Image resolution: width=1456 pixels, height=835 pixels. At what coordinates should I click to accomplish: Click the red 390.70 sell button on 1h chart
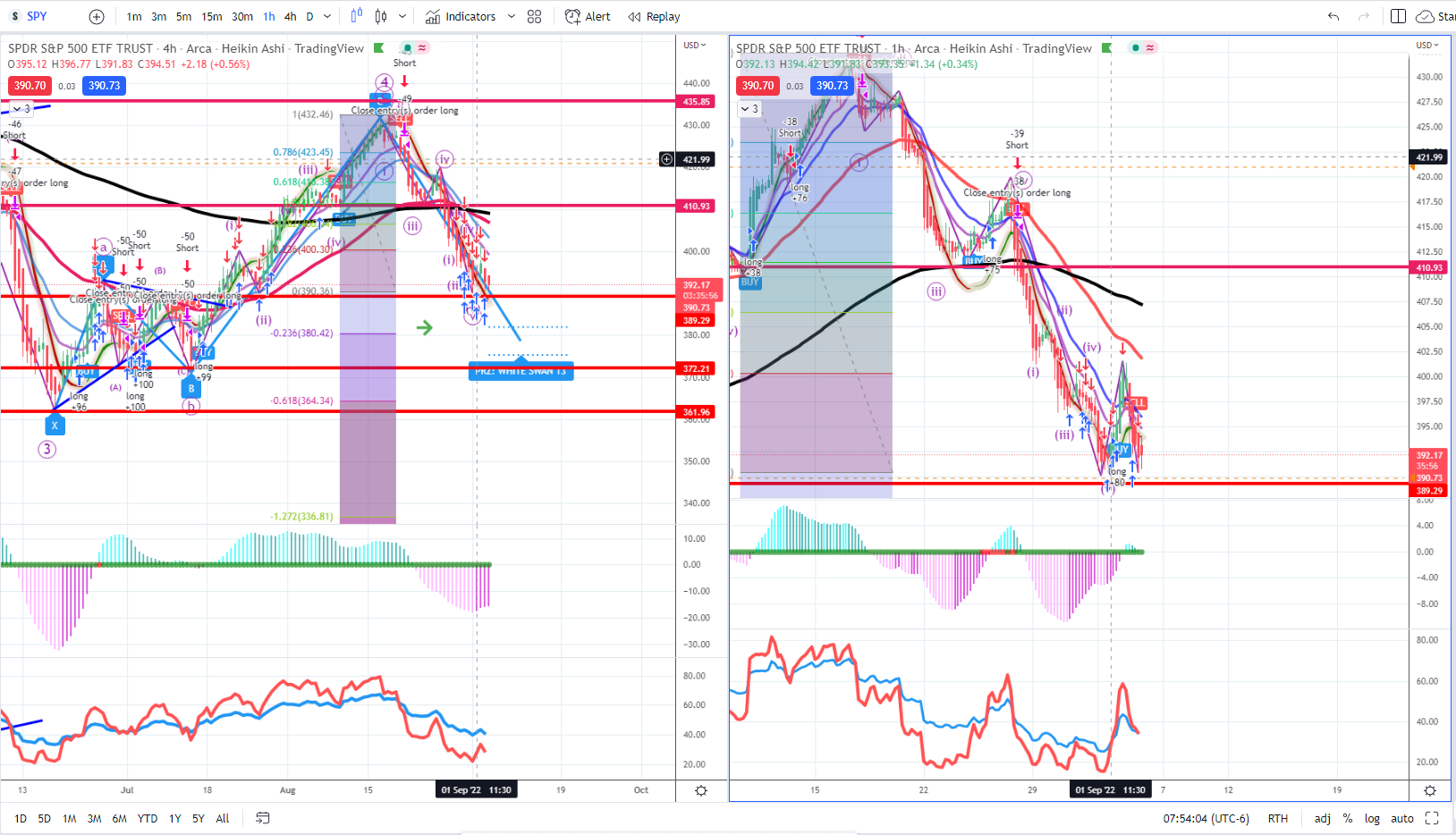758,86
